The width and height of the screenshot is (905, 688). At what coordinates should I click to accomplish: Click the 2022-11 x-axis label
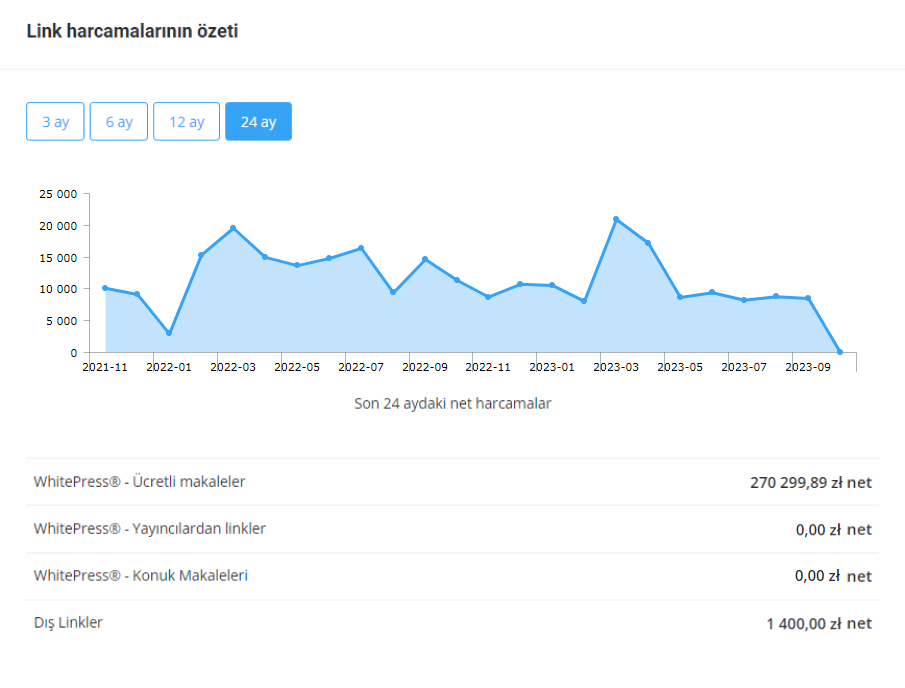[488, 367]
